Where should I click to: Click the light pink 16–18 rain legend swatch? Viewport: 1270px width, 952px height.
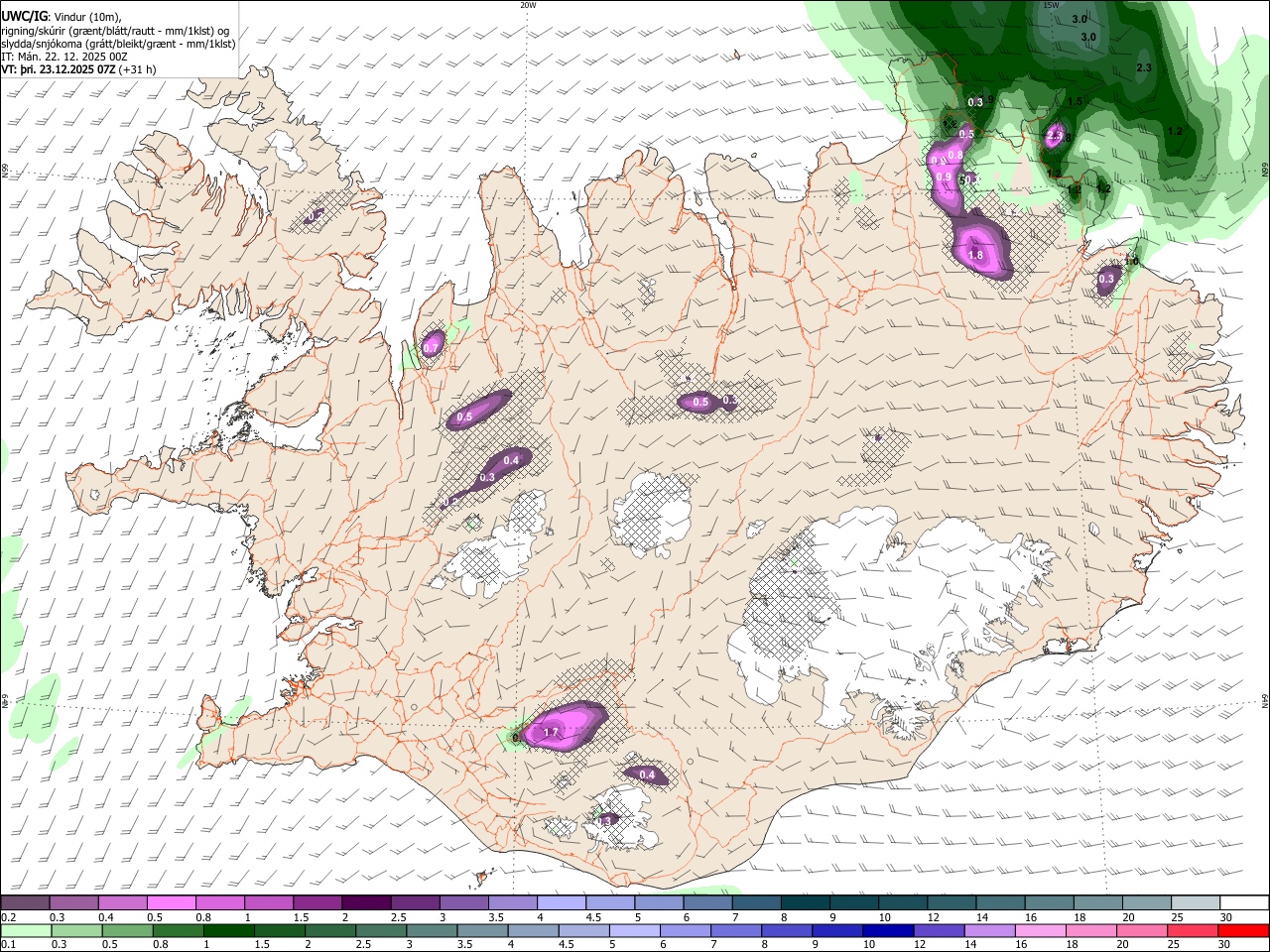coord(1041,930)
